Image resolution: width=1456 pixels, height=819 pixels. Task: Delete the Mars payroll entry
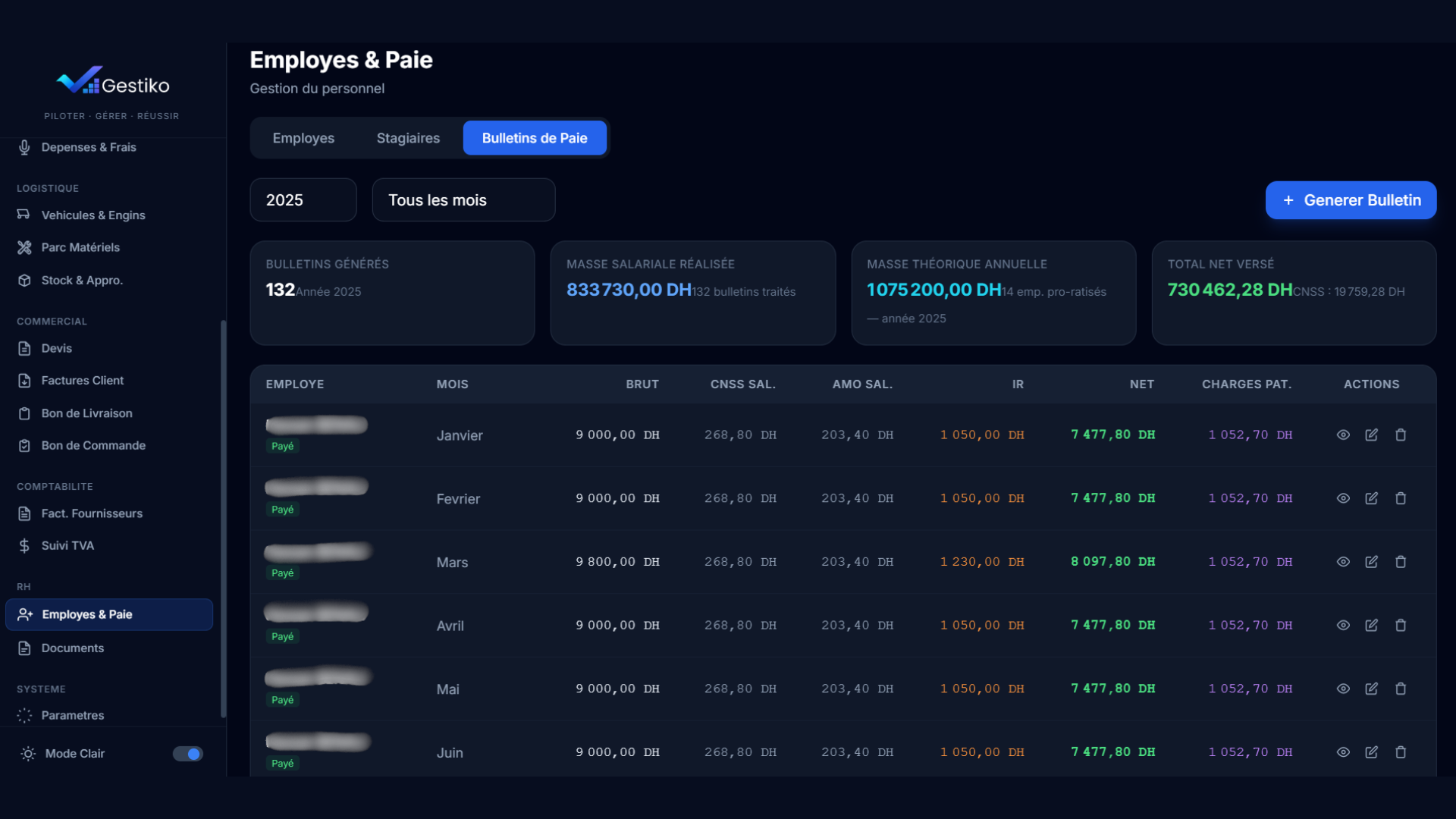[x=1401, y=562]
